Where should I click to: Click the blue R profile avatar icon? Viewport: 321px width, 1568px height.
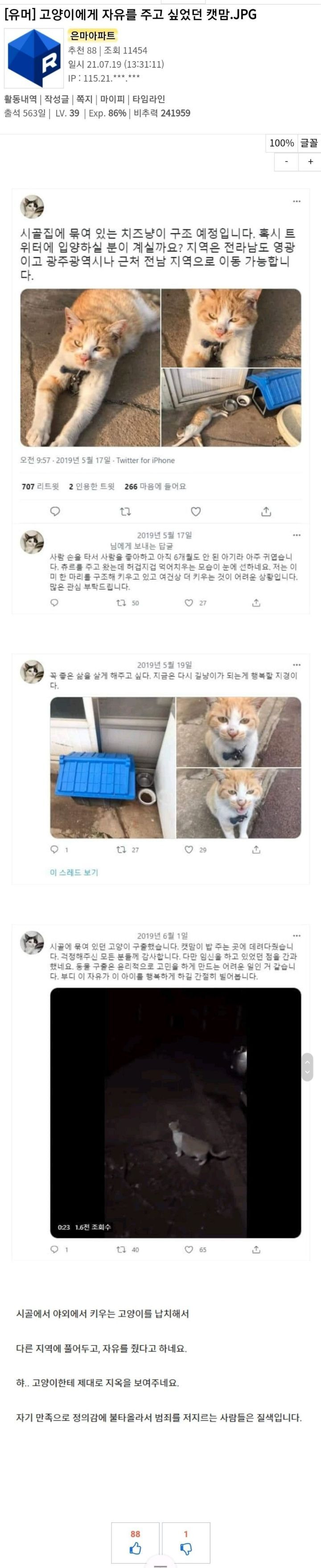34,58
